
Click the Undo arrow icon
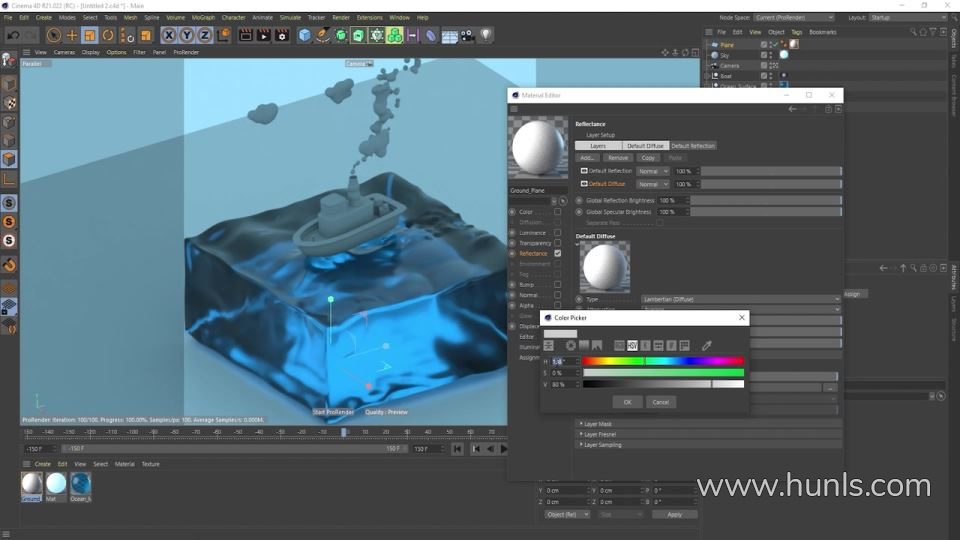coord(13,35)
